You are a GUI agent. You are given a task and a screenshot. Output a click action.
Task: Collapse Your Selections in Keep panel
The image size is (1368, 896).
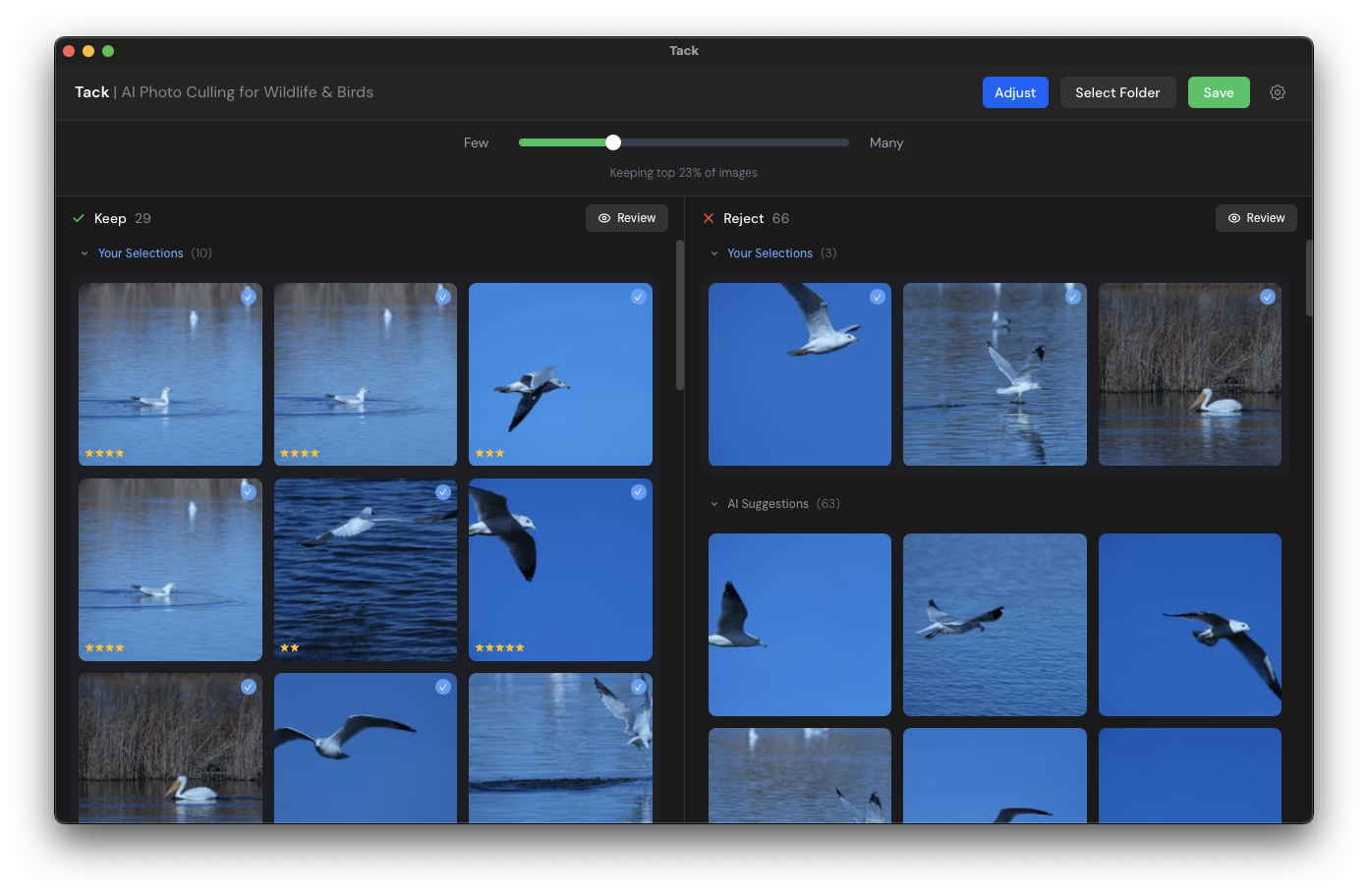click(85, 253)
